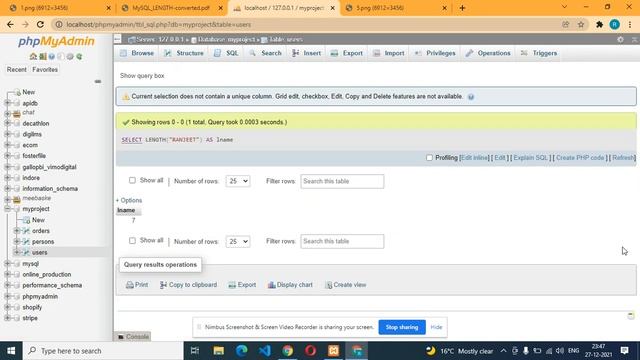Expand the orders table node
The height and width of the screenshot is (360, 640).
pos(17,231)
